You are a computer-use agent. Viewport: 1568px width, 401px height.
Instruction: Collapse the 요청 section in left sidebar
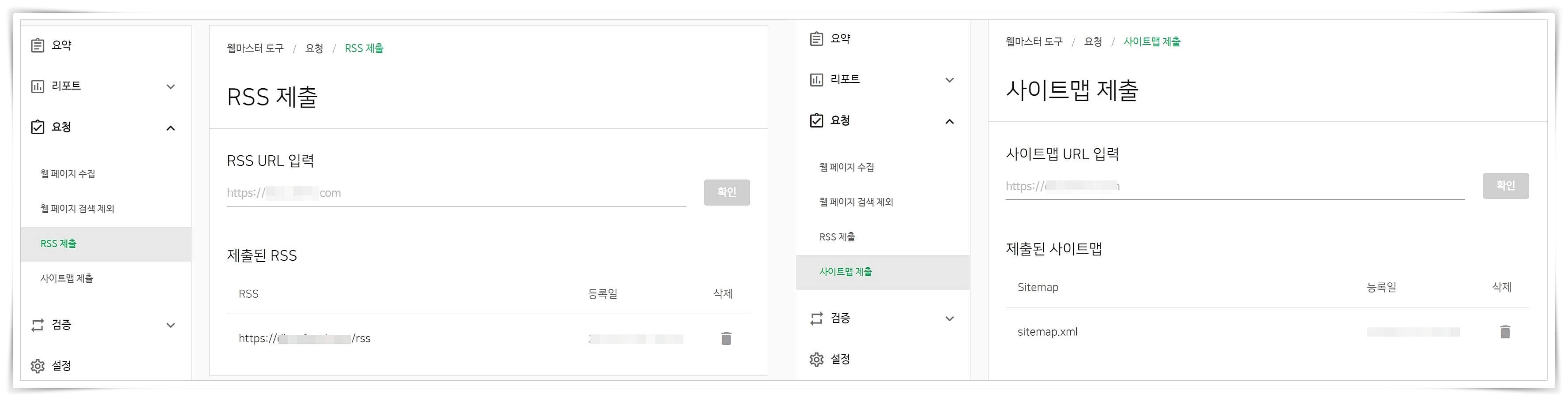(x=171, y=128)
